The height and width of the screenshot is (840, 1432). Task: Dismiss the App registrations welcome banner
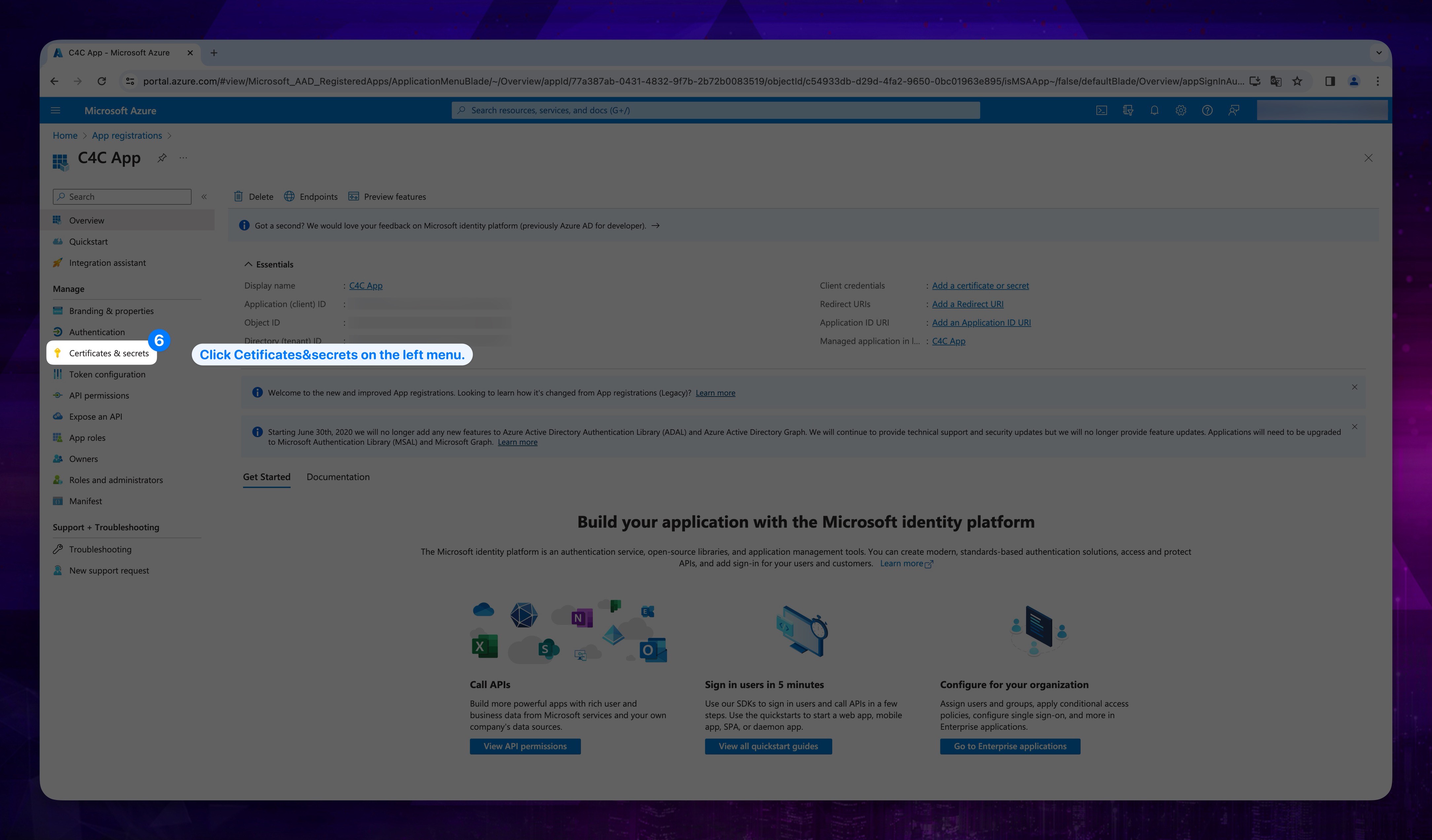click(1355, 387)
